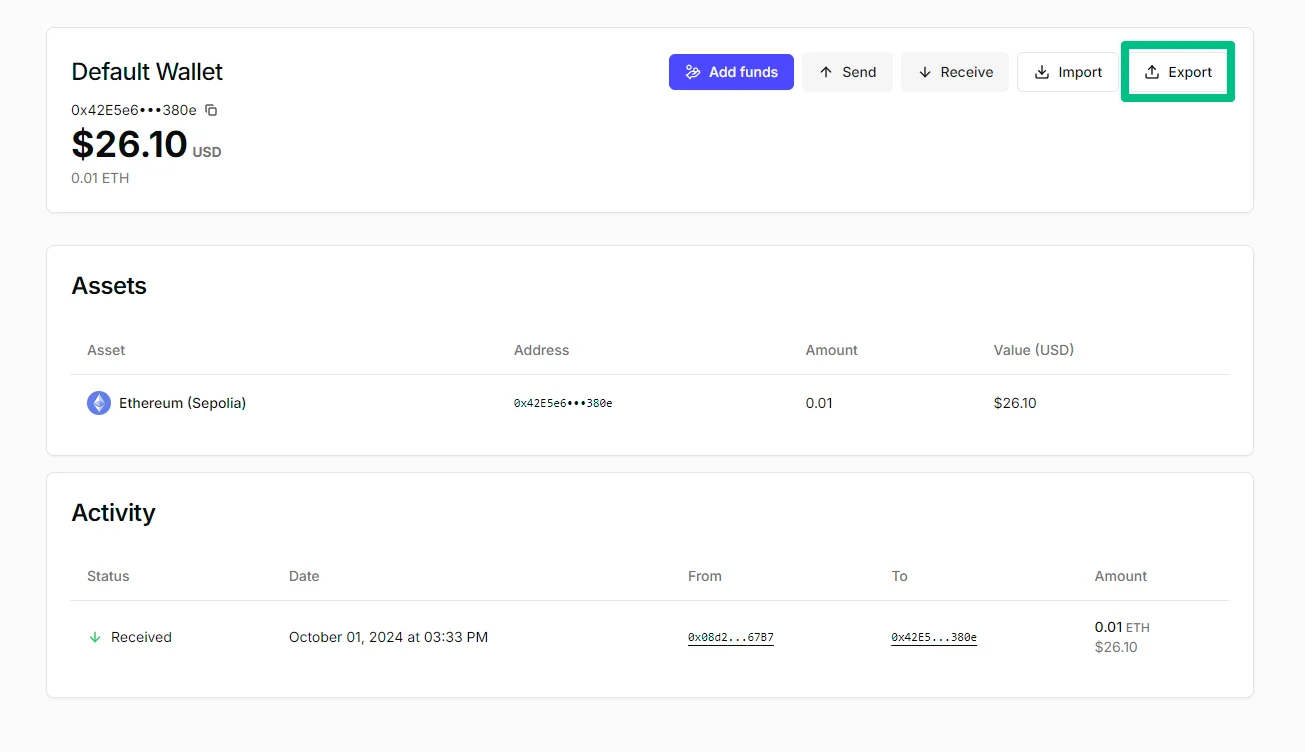
Task: Click the upward arrow icon on Send
Action: pos(826,72)
